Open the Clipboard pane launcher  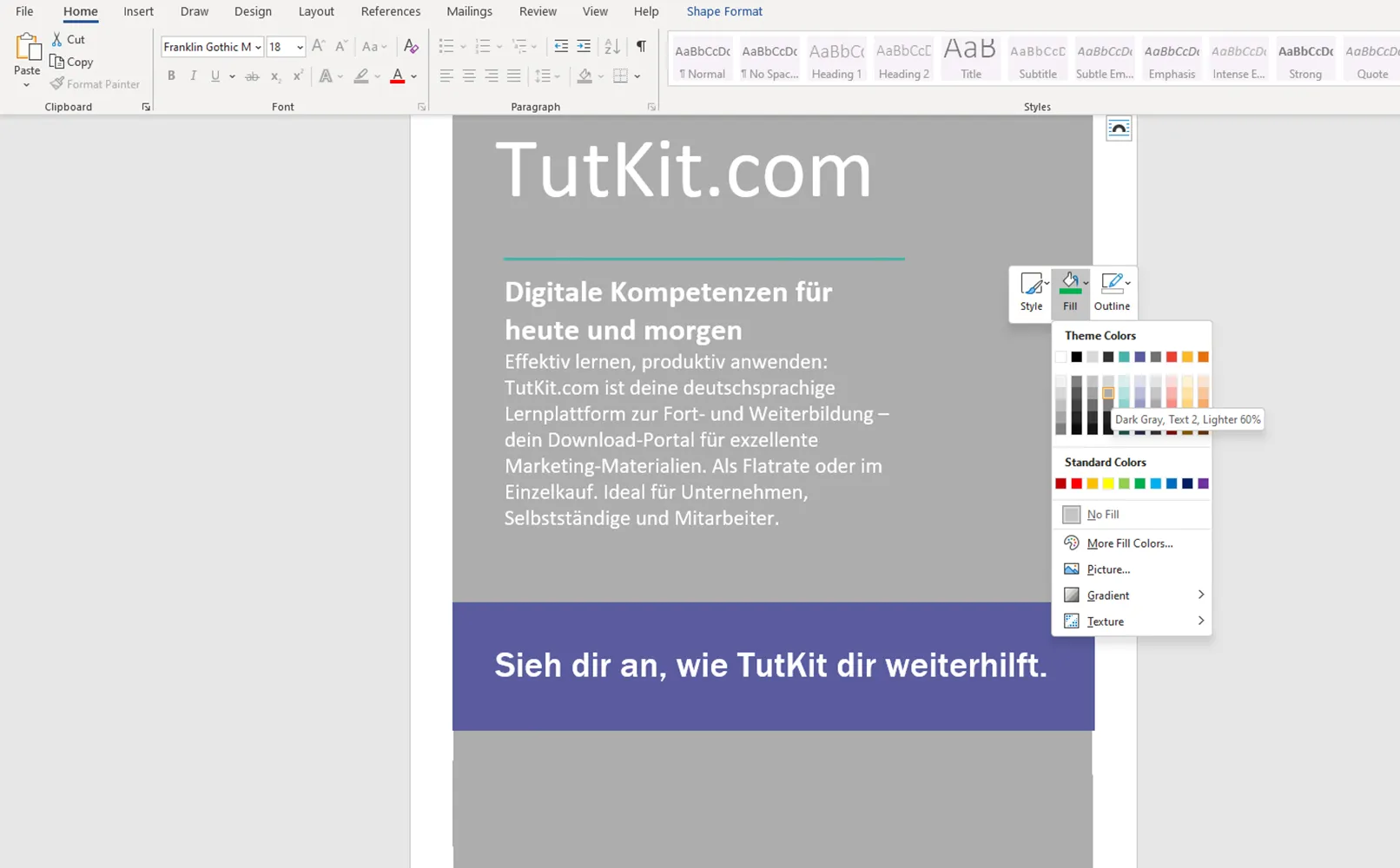pos(146,107)
